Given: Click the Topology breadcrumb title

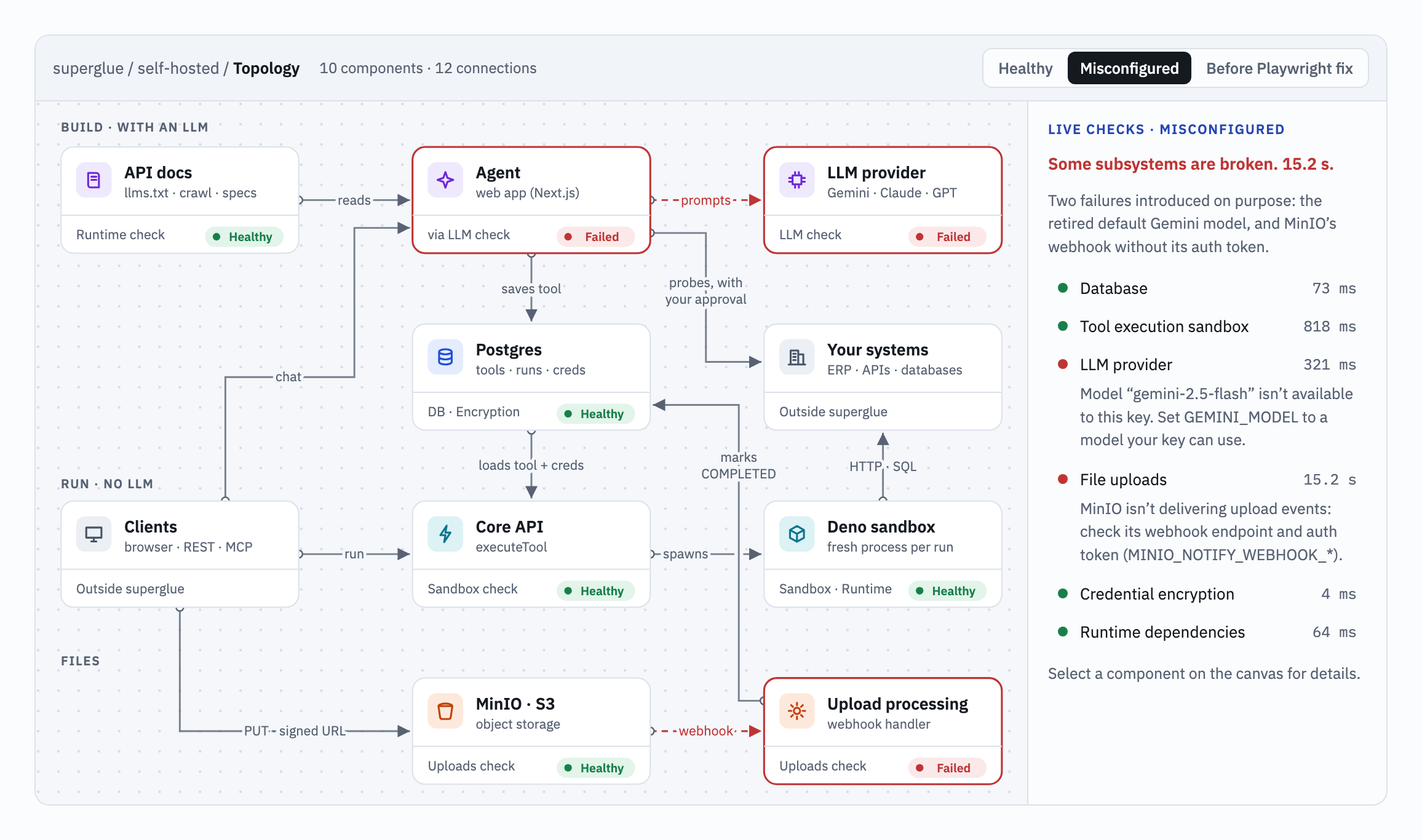Looking at the screenshot, I should click(266, 68).
